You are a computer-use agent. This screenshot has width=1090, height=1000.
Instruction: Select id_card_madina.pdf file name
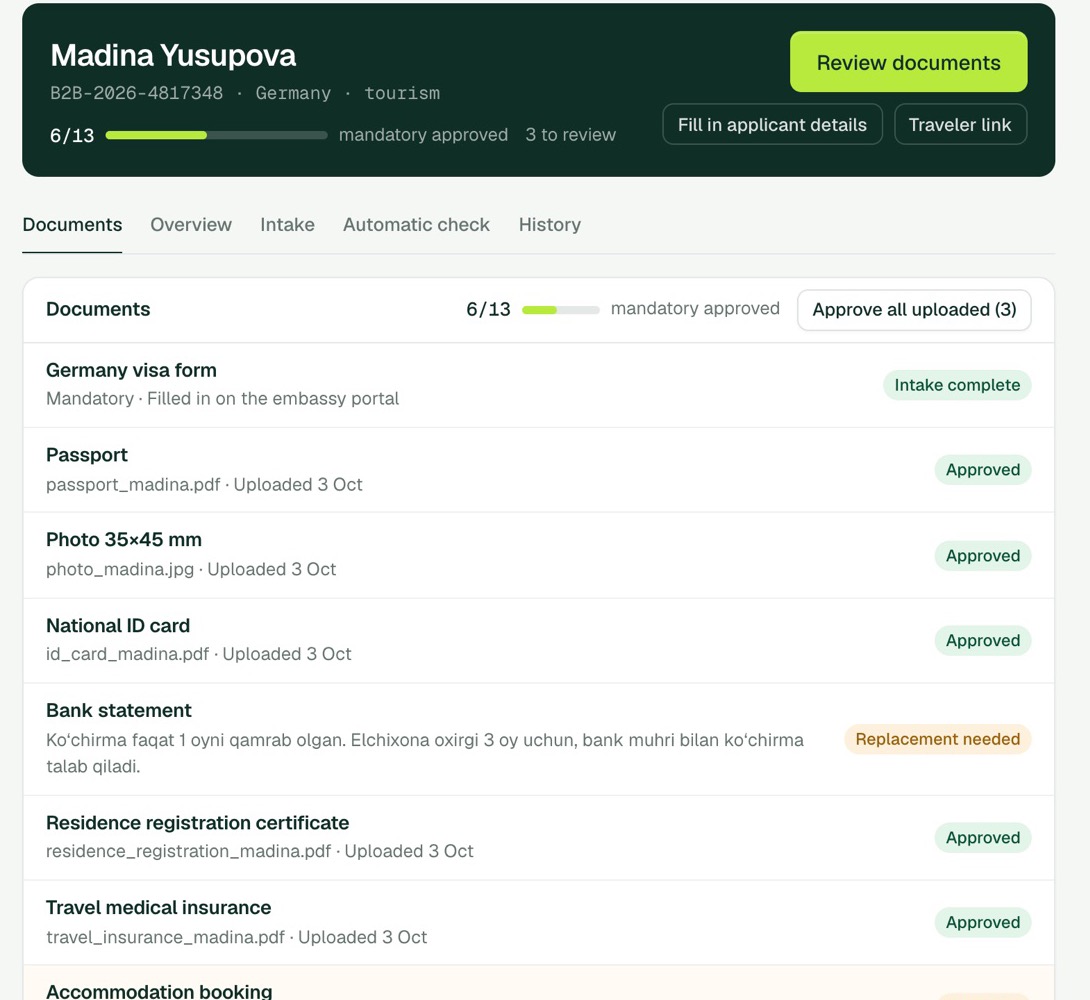point(127,654)
